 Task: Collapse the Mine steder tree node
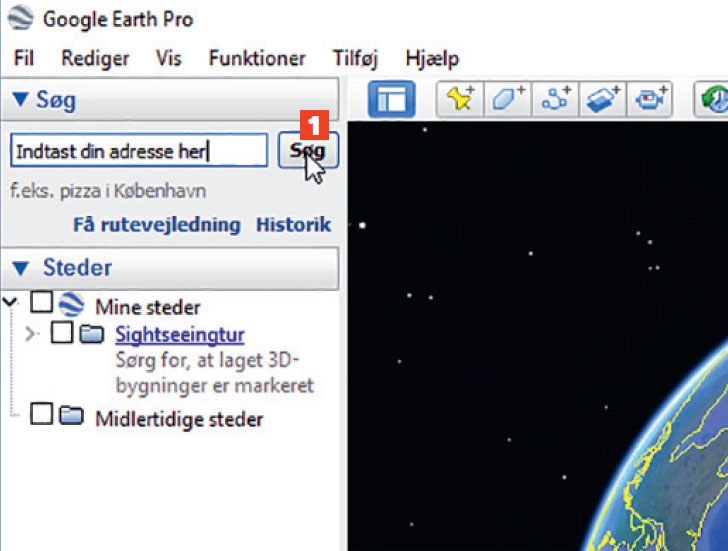click(10, 302)
